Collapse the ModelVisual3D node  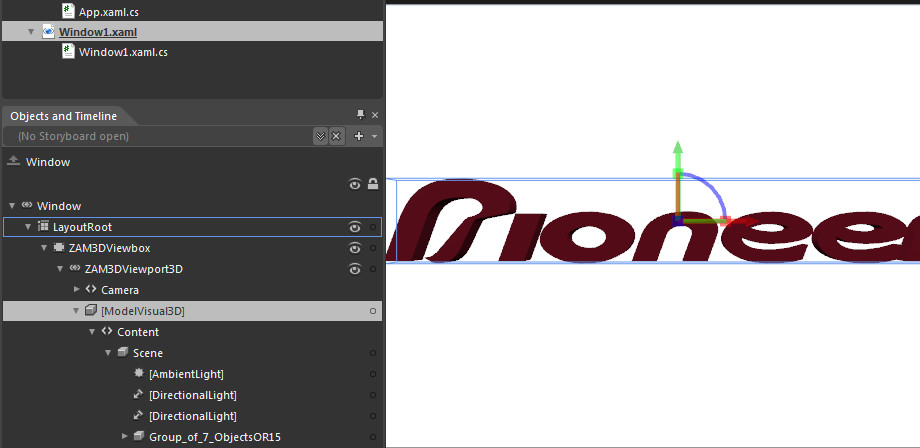point(76,311)
